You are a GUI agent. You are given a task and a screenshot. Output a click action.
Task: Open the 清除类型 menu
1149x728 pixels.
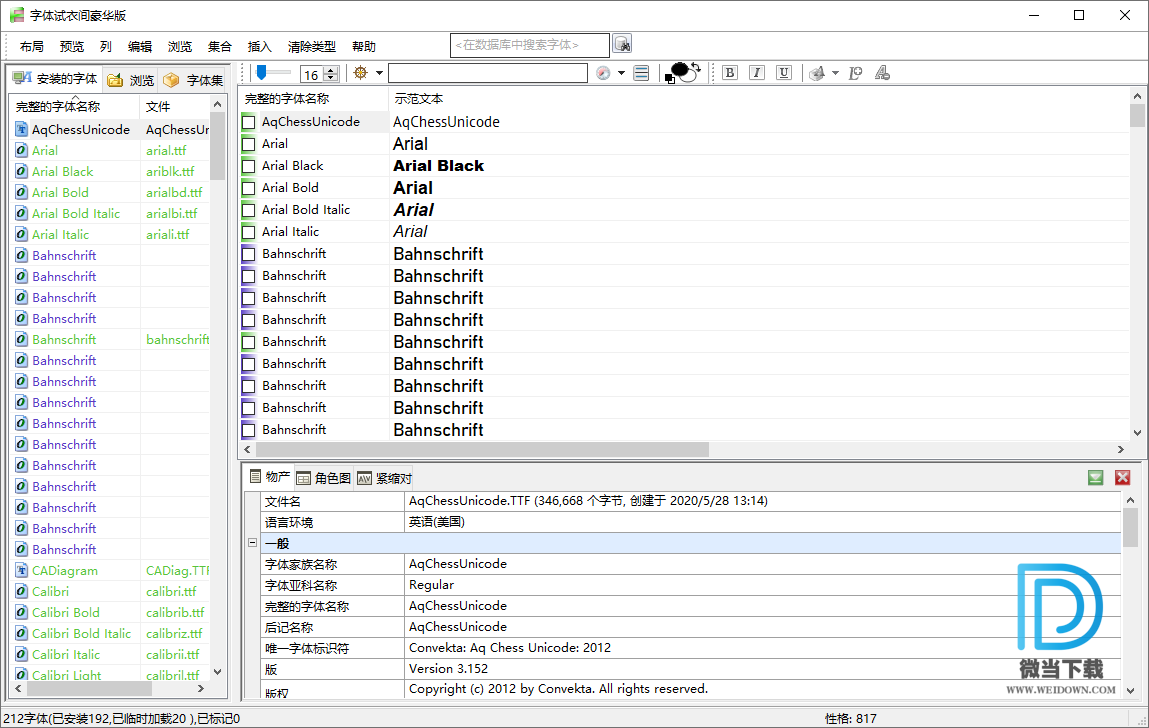[x=311, y=46]
